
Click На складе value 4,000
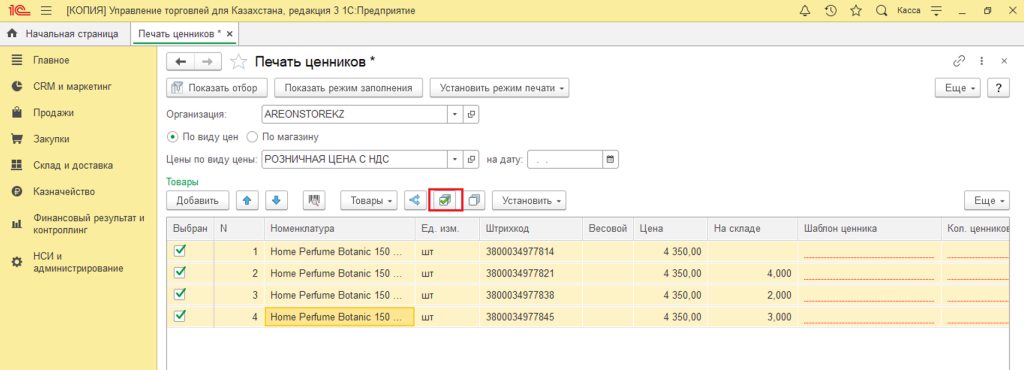pyautogui.click(x=752, y=273)
